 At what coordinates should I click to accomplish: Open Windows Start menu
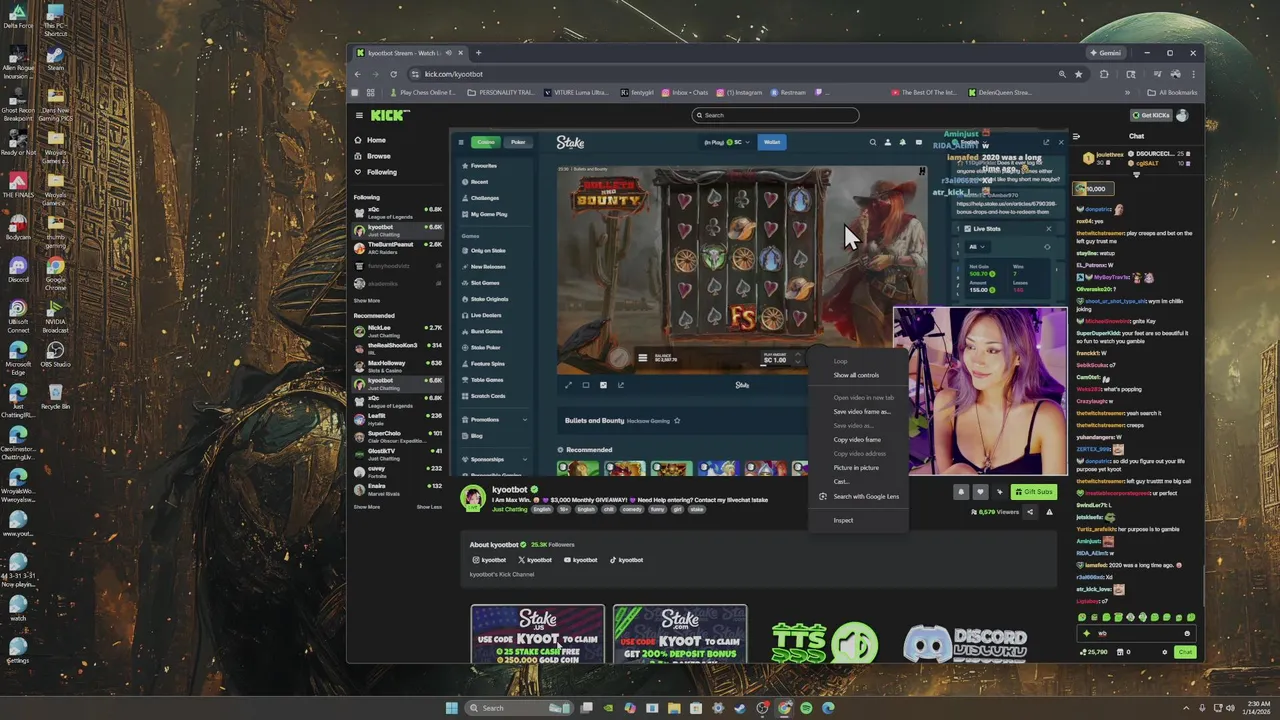(x=451, y=708)
